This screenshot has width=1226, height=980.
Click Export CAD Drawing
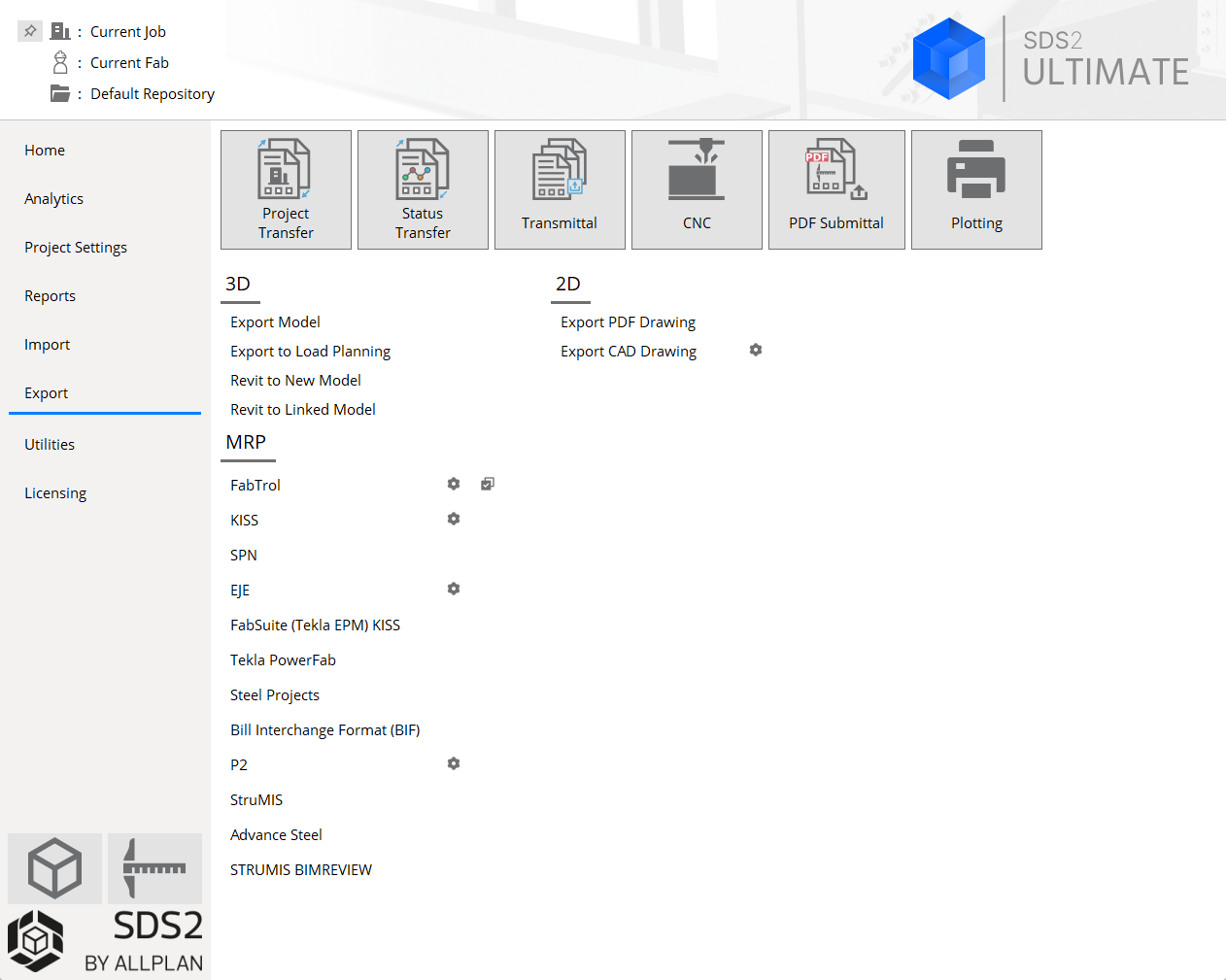coord(629,352)
